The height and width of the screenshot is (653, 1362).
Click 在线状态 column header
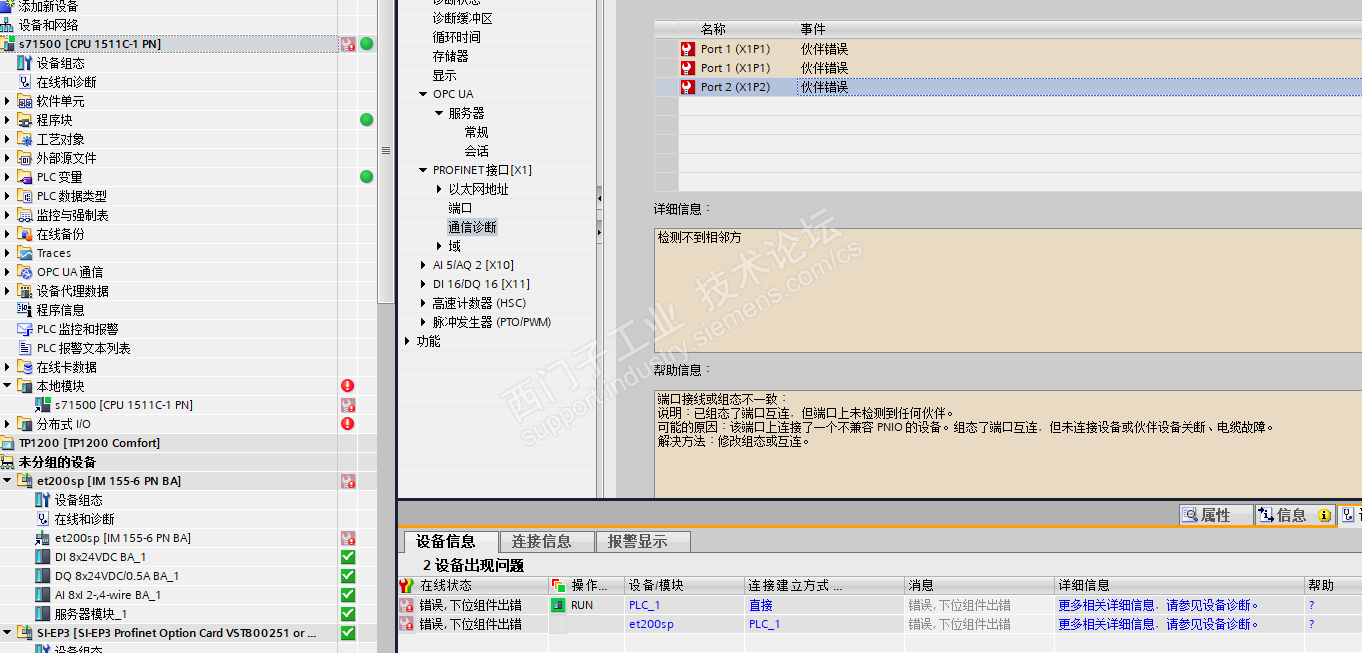coord(446,585)
